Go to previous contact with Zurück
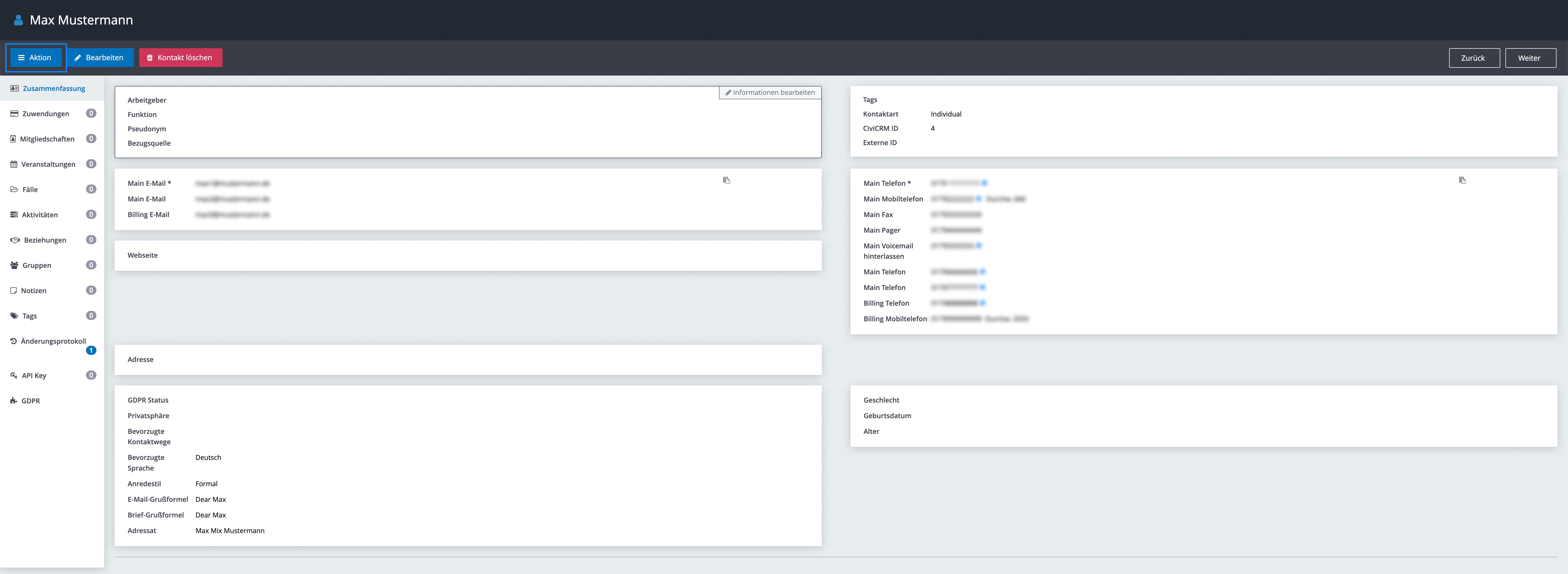The height and width of the screenshot is (574, 1568). tap(1474, 58)
